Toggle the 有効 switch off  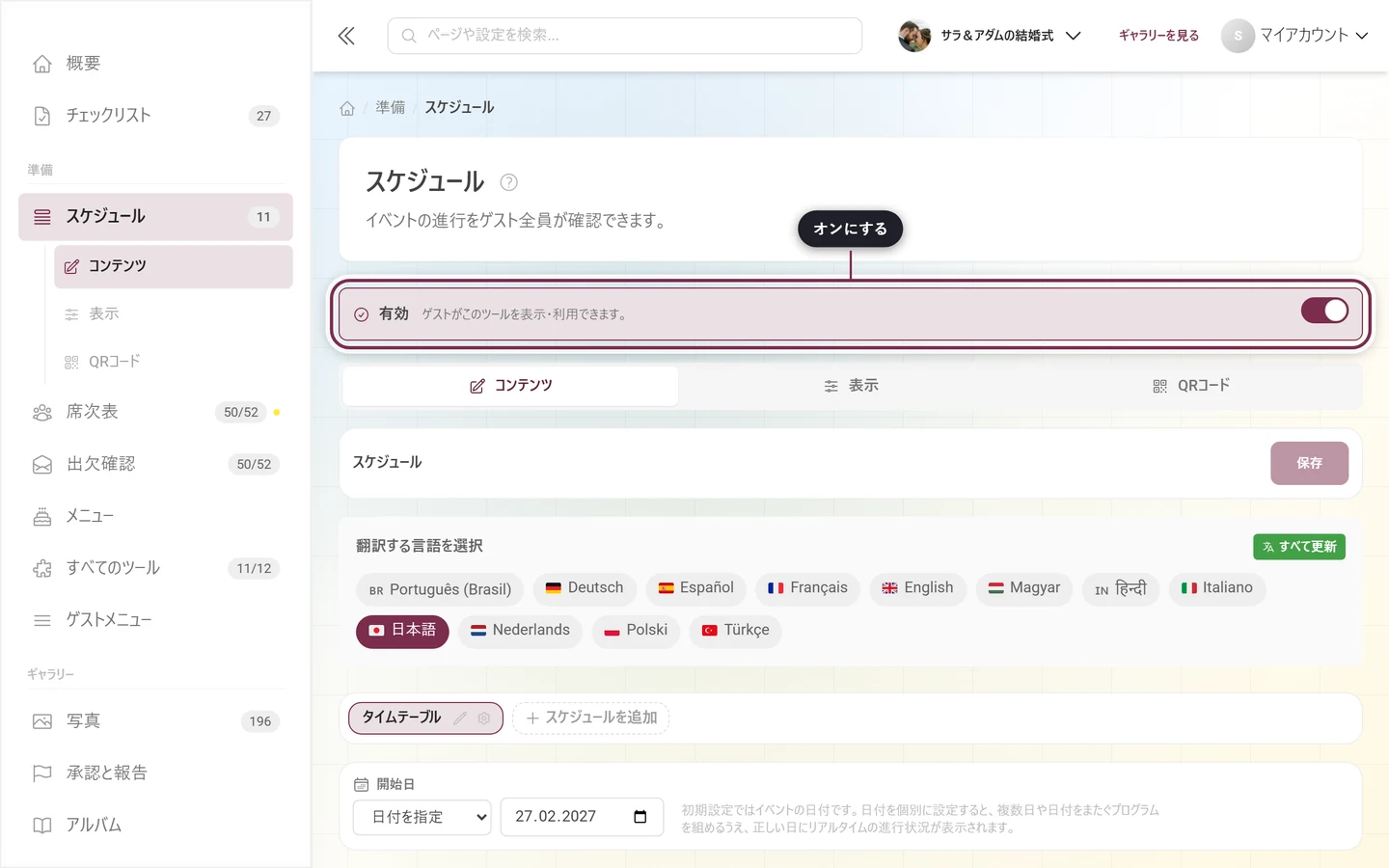1324,311
